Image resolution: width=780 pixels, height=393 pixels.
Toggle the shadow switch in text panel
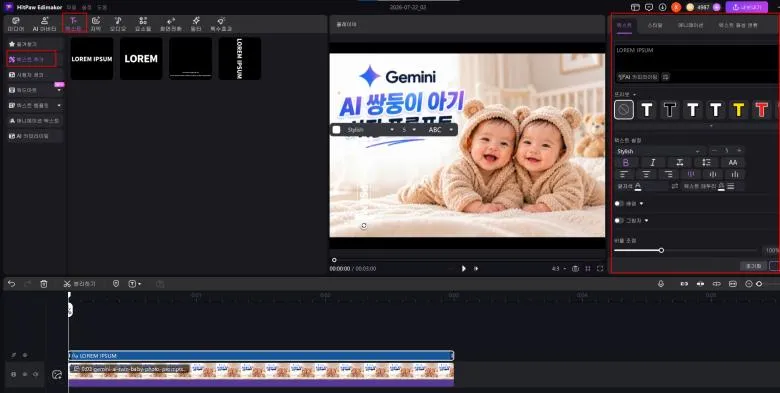[x=619, y=220]
